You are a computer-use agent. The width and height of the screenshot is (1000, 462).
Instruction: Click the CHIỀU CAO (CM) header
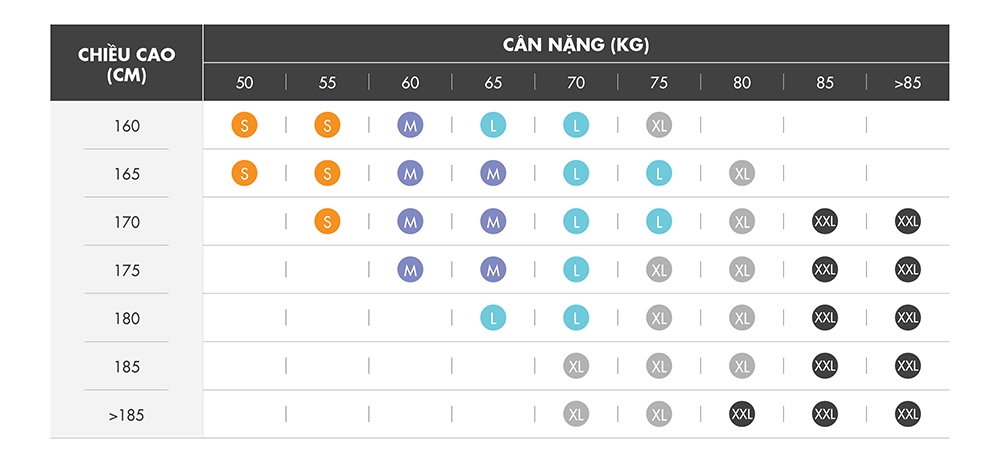click(x=126, y=64)
